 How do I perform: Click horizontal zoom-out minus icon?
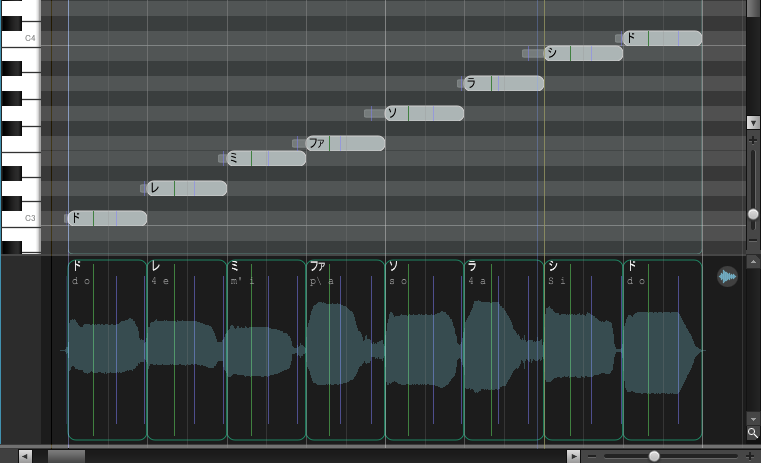click(x=592, y=456)
